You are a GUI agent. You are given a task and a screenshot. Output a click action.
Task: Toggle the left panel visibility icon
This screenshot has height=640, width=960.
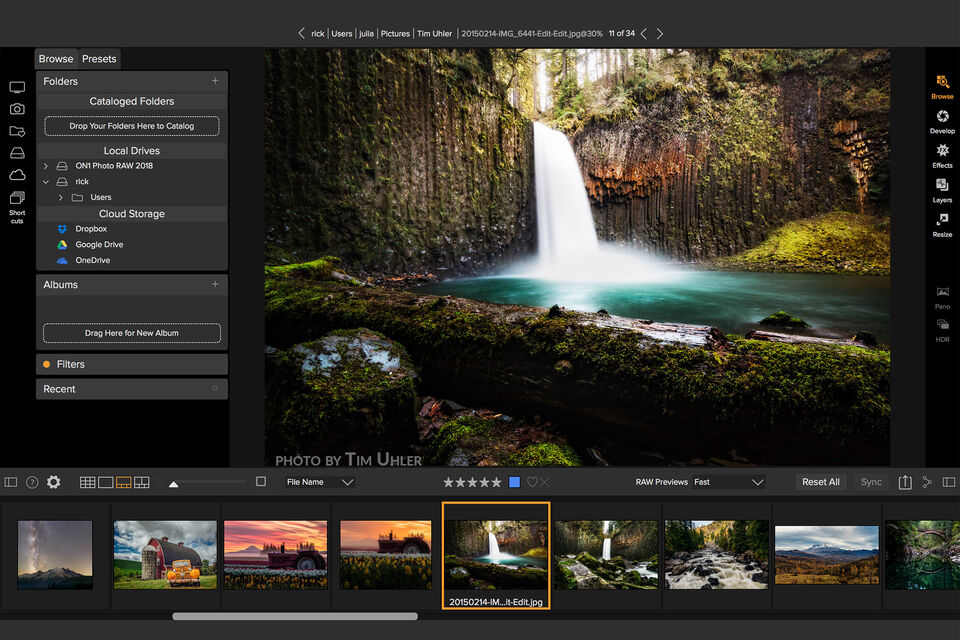11,482
